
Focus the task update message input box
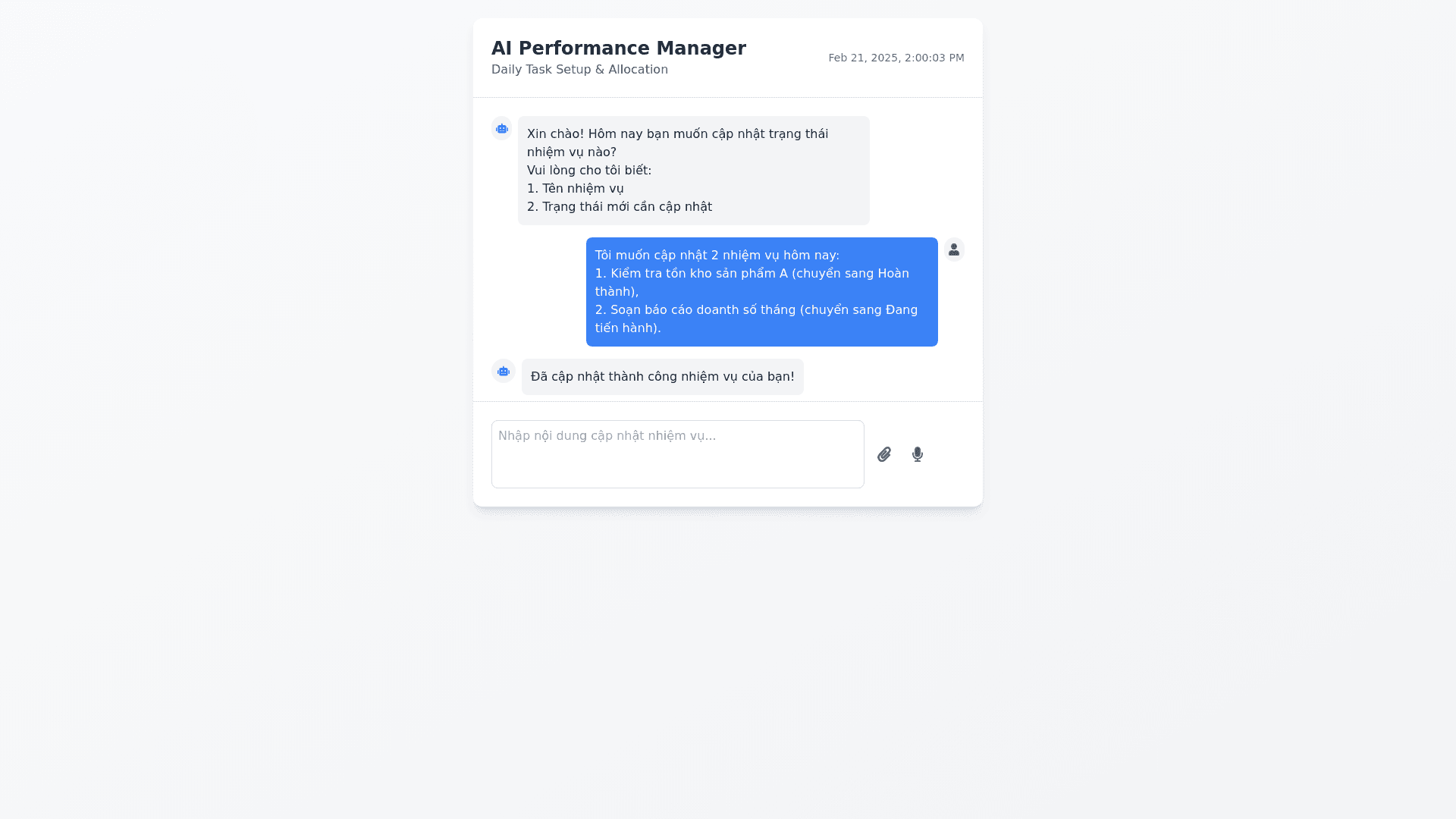pos(677,454)
